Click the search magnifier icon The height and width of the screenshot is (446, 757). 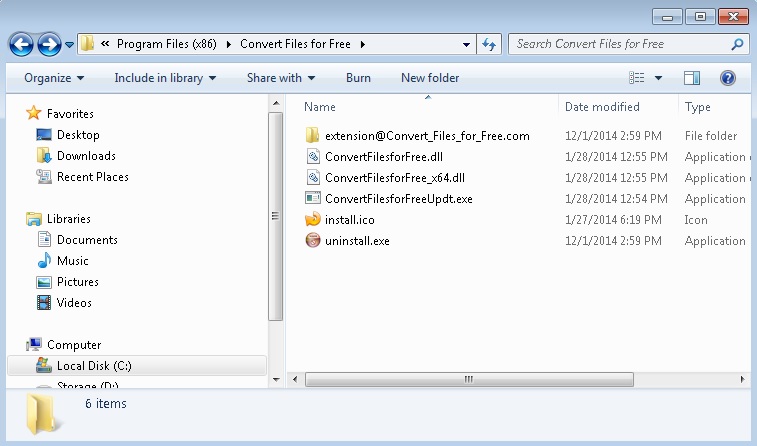point(737,44)
